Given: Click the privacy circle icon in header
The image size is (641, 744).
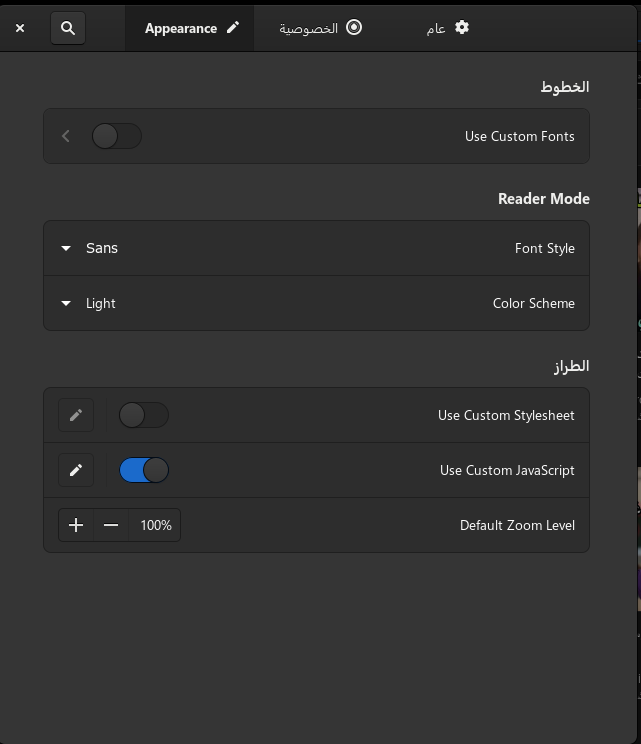Looking at the screenshot, I should (354, 28).
